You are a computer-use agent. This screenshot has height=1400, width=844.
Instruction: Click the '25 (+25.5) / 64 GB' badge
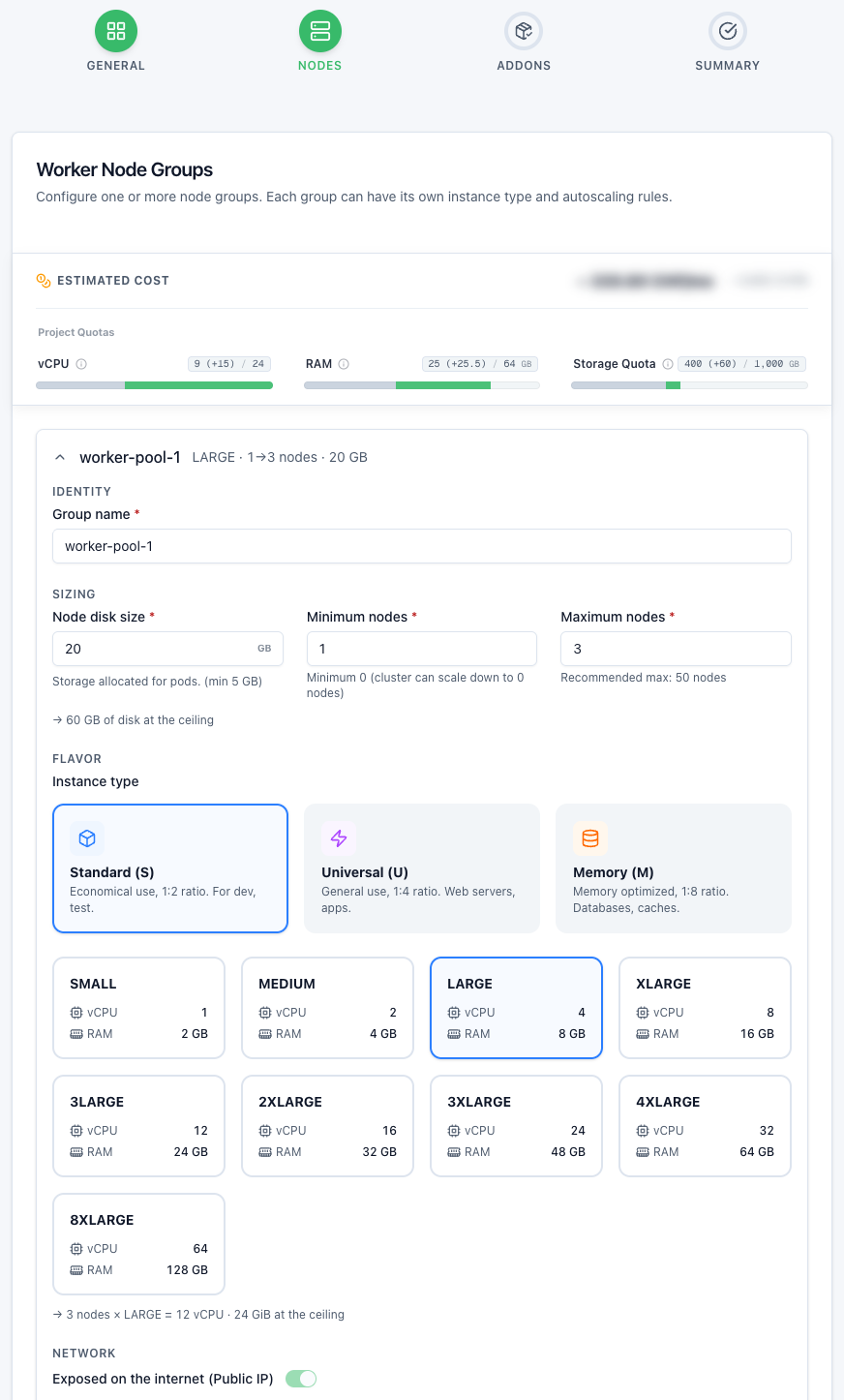pyautogui.click(x=480, y=364)
